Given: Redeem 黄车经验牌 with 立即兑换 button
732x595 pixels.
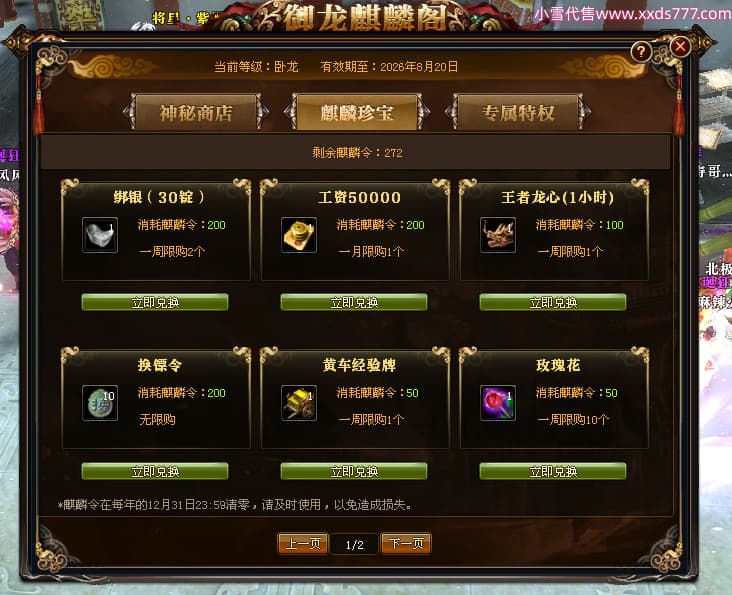Looking at the screenshot, I should coord(354,471).
